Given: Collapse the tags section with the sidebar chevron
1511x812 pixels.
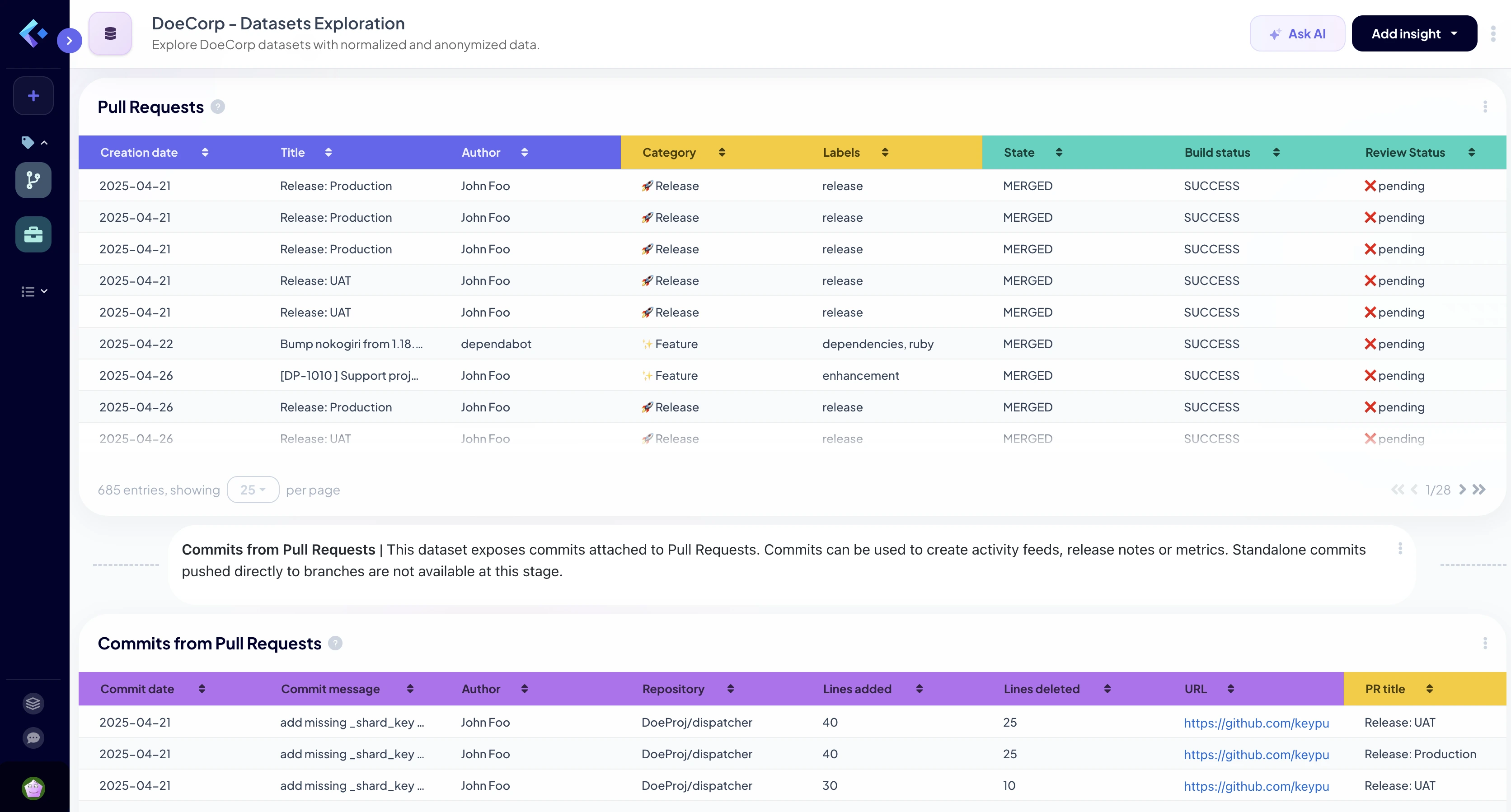Looking at the screenshot, I should coord(44,142).
